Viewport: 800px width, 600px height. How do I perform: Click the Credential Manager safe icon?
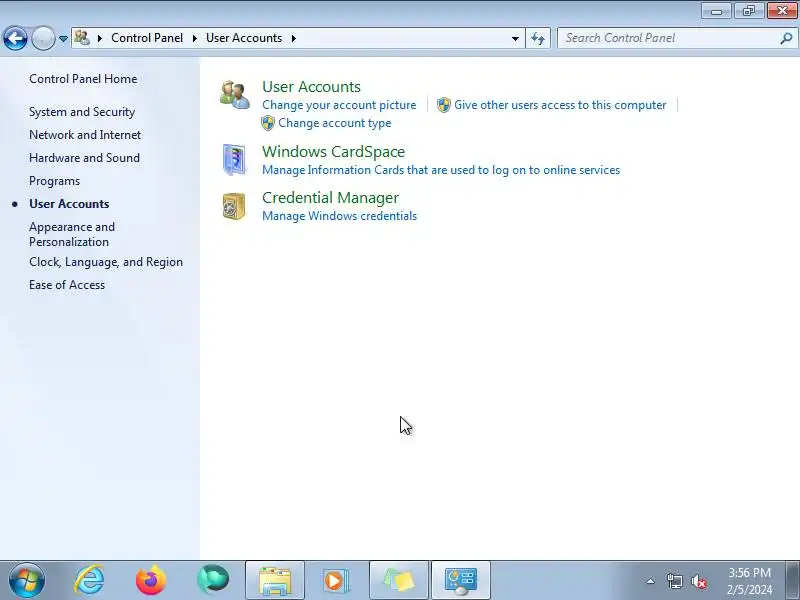(x=234, y=206)
